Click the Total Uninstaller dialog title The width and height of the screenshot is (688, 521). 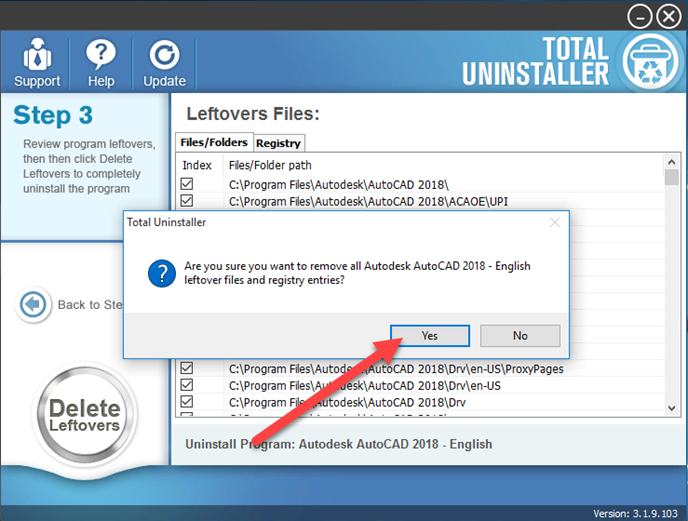coord(166,222)
